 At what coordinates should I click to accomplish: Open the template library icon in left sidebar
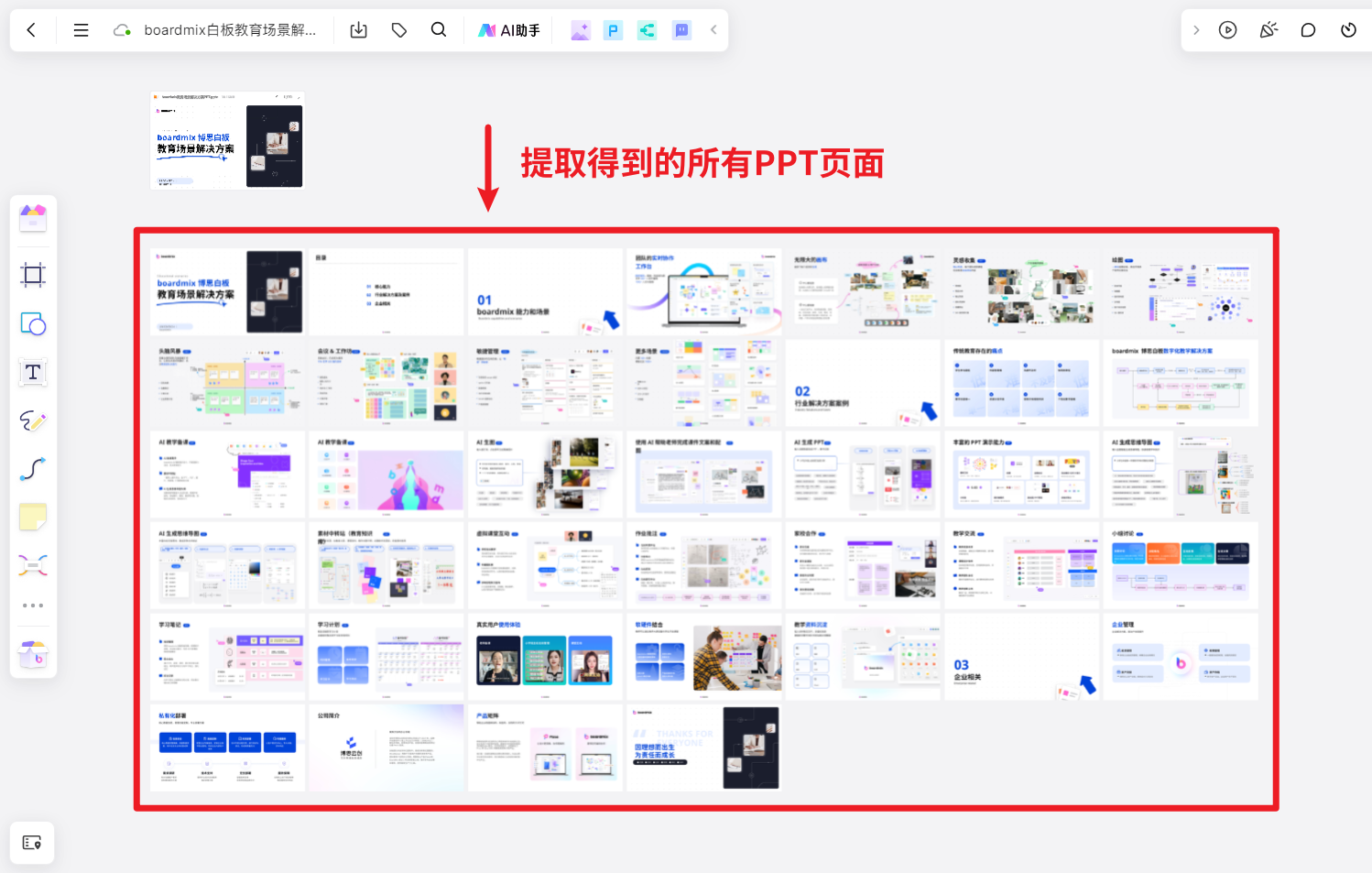33,218
